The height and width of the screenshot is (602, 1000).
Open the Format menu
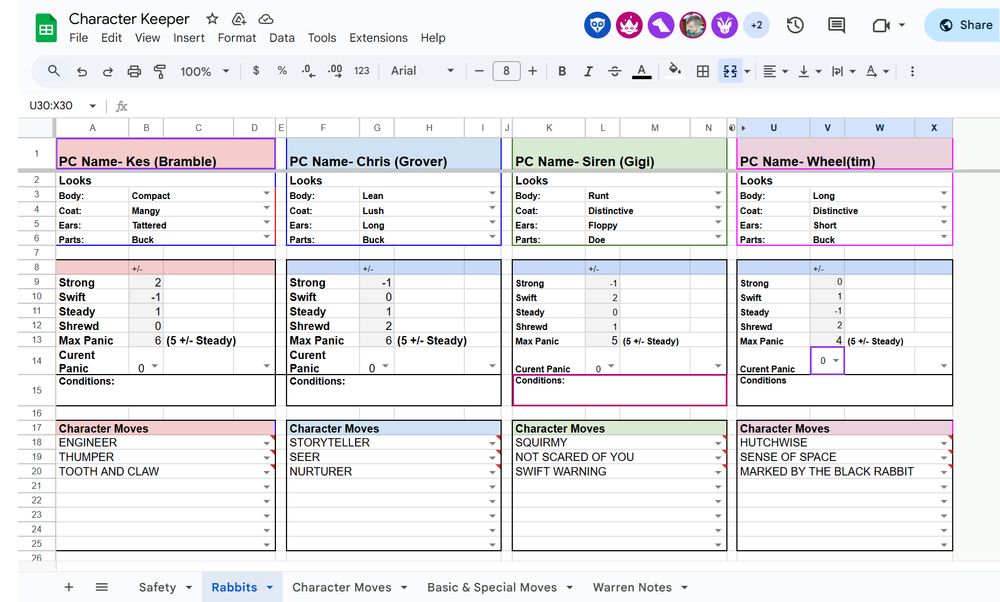[x=237, y=38]
